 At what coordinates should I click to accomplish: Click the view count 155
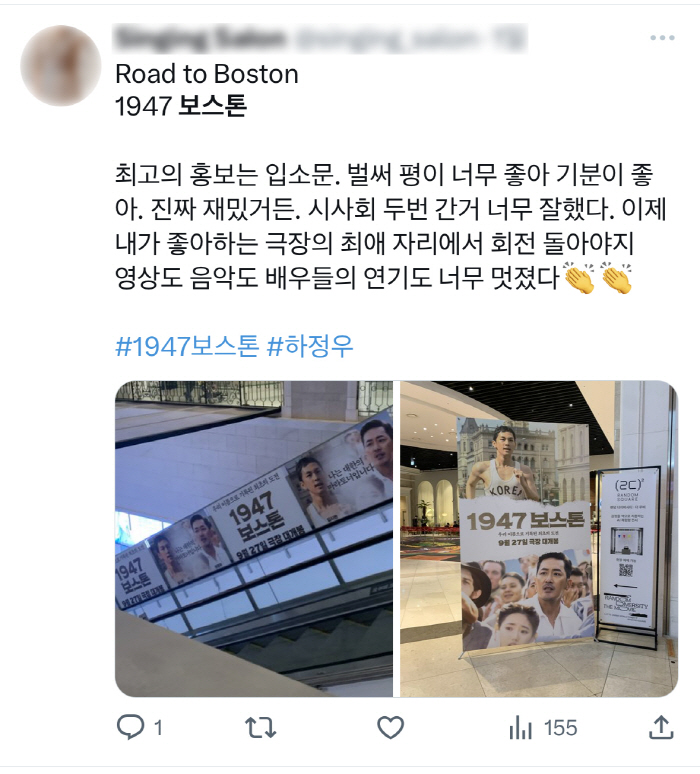(560, 728)
